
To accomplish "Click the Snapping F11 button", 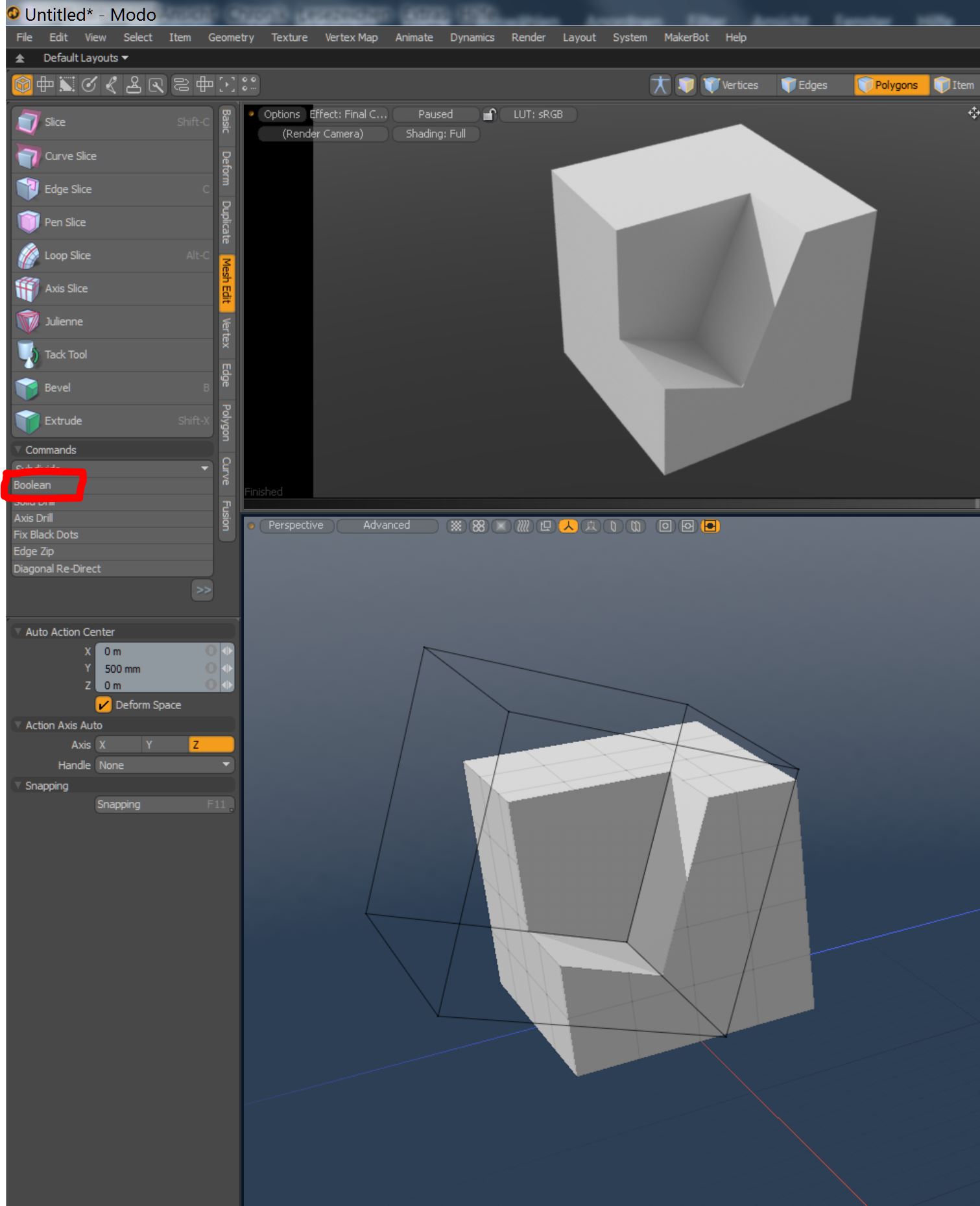I will (165, 804).
